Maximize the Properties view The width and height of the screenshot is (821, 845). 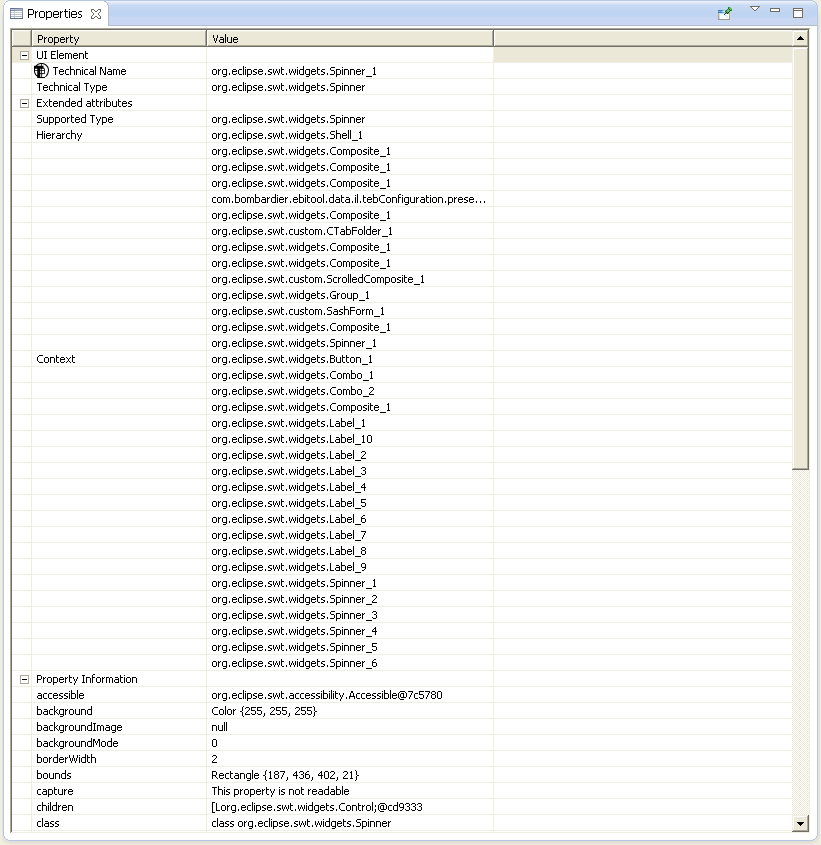(798, 13)
